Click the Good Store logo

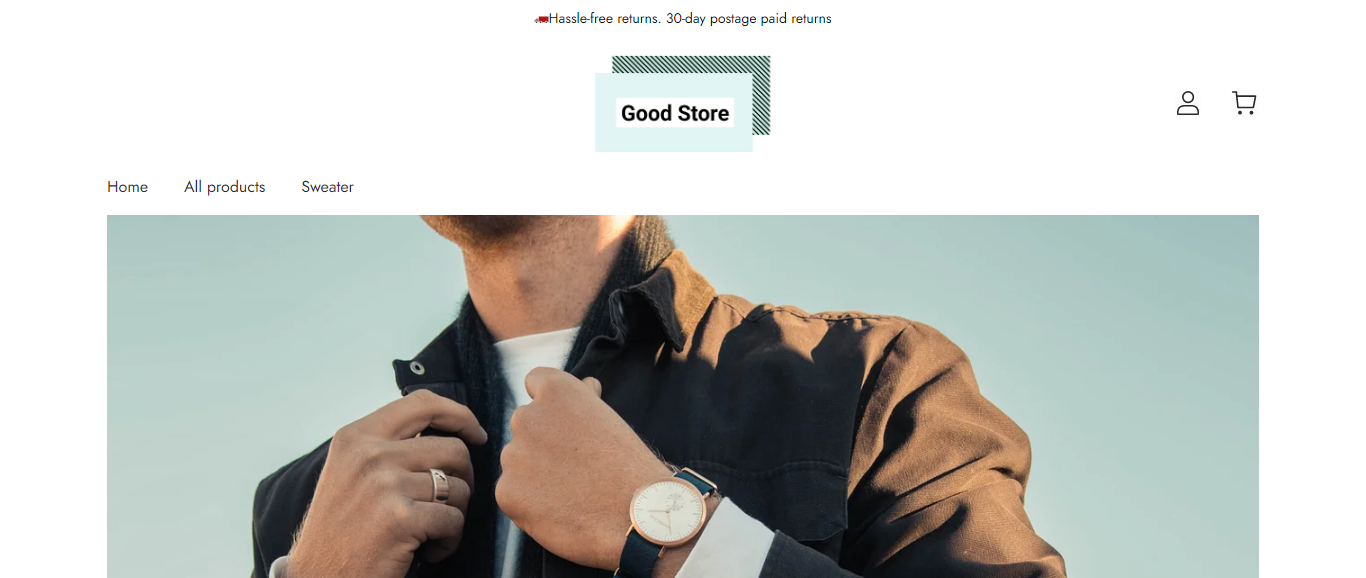coord(683,104)
